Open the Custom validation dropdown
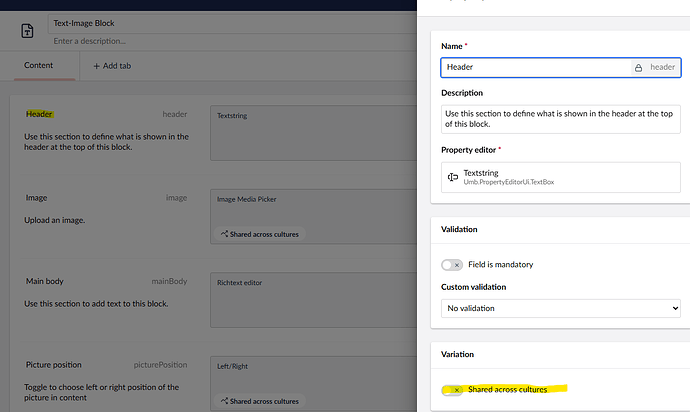 pos(560,308)
